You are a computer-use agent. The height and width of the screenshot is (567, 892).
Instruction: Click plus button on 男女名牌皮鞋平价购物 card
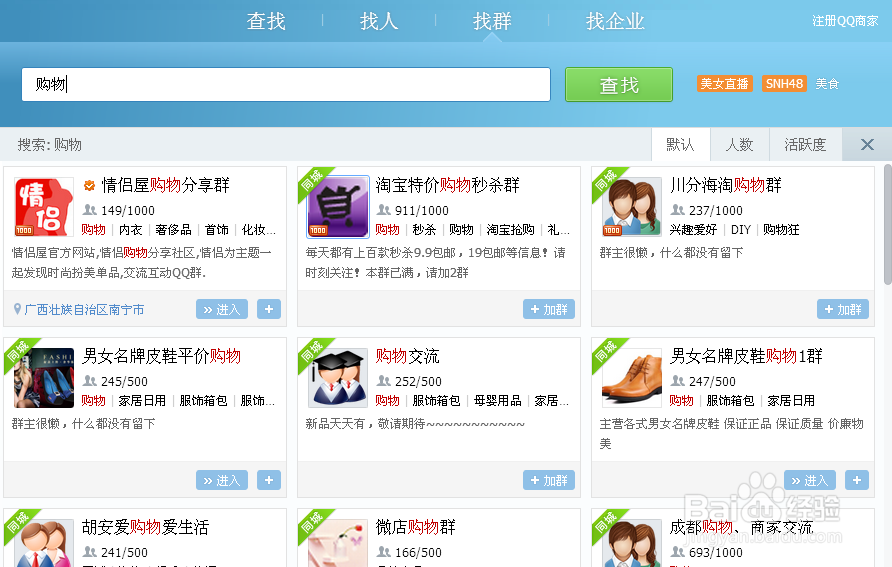coord(269,481)
